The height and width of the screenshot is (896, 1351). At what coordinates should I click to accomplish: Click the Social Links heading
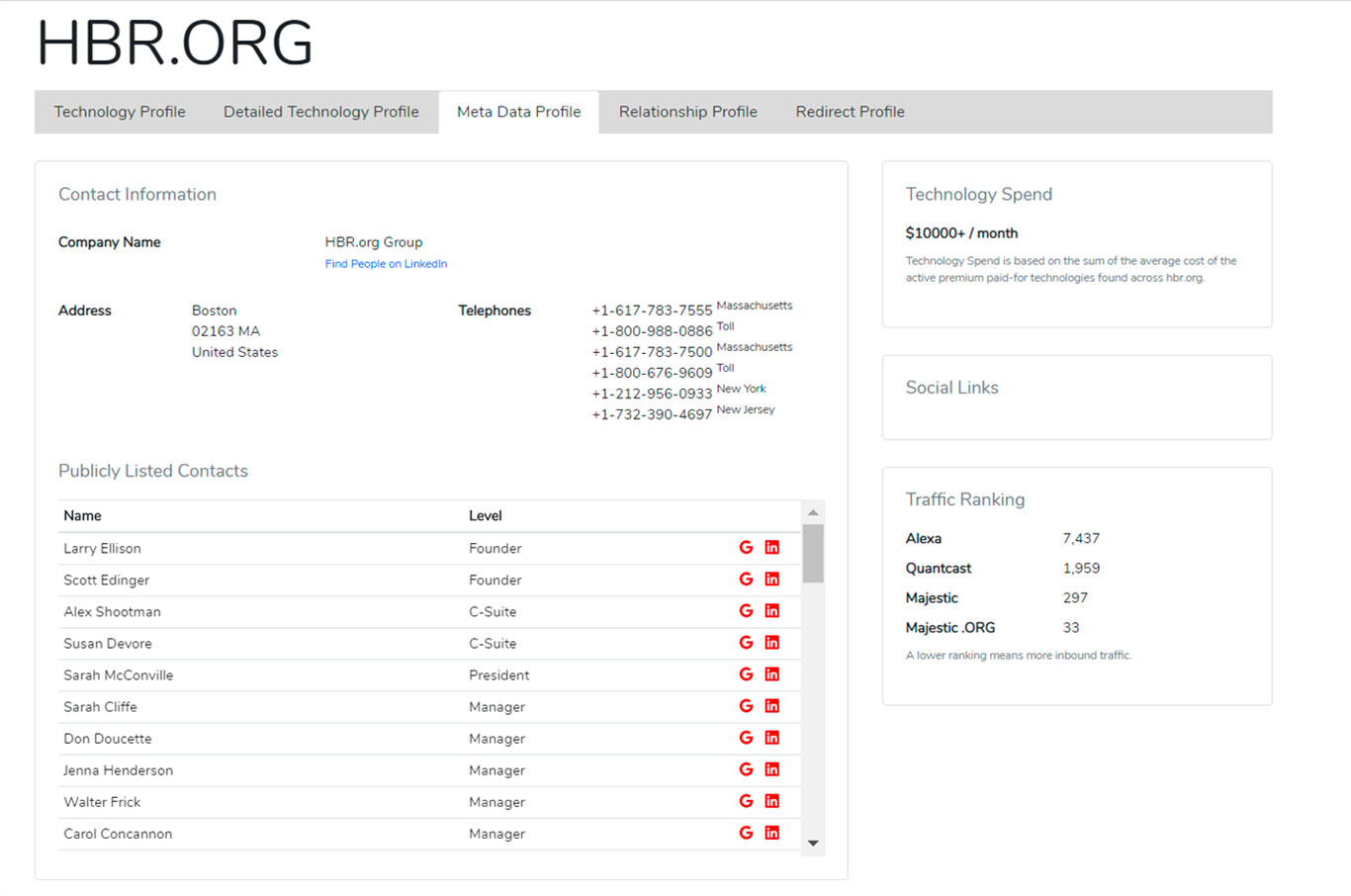coord(952,388)
